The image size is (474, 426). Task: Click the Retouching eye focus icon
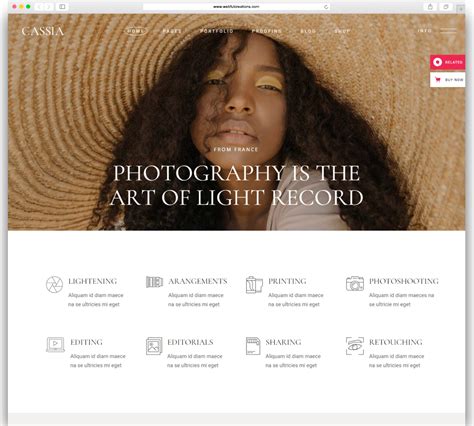pyautogui.click(x=355, y=346)
